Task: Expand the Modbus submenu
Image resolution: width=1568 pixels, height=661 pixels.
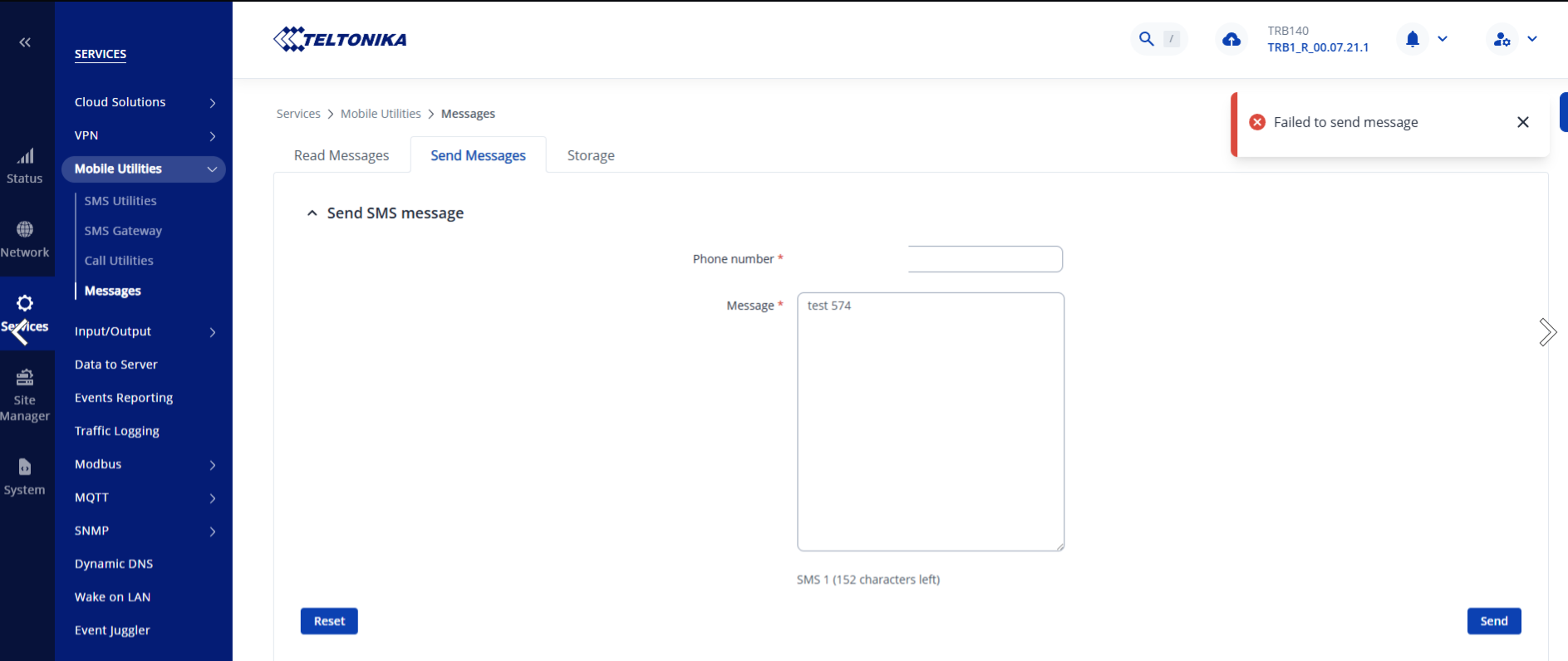Action: (213, 465)
